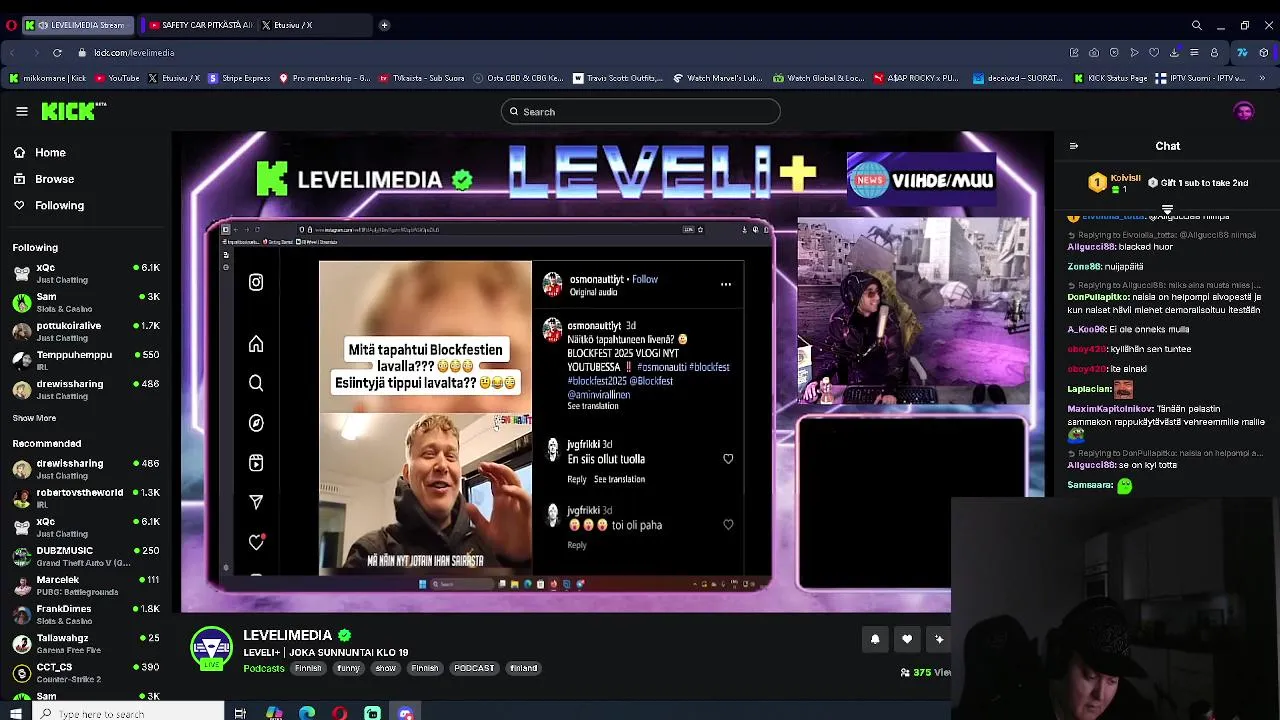Follow osmonauttiyt on Instagram post
1280x720 pixels.
click(x=645, y=279)
